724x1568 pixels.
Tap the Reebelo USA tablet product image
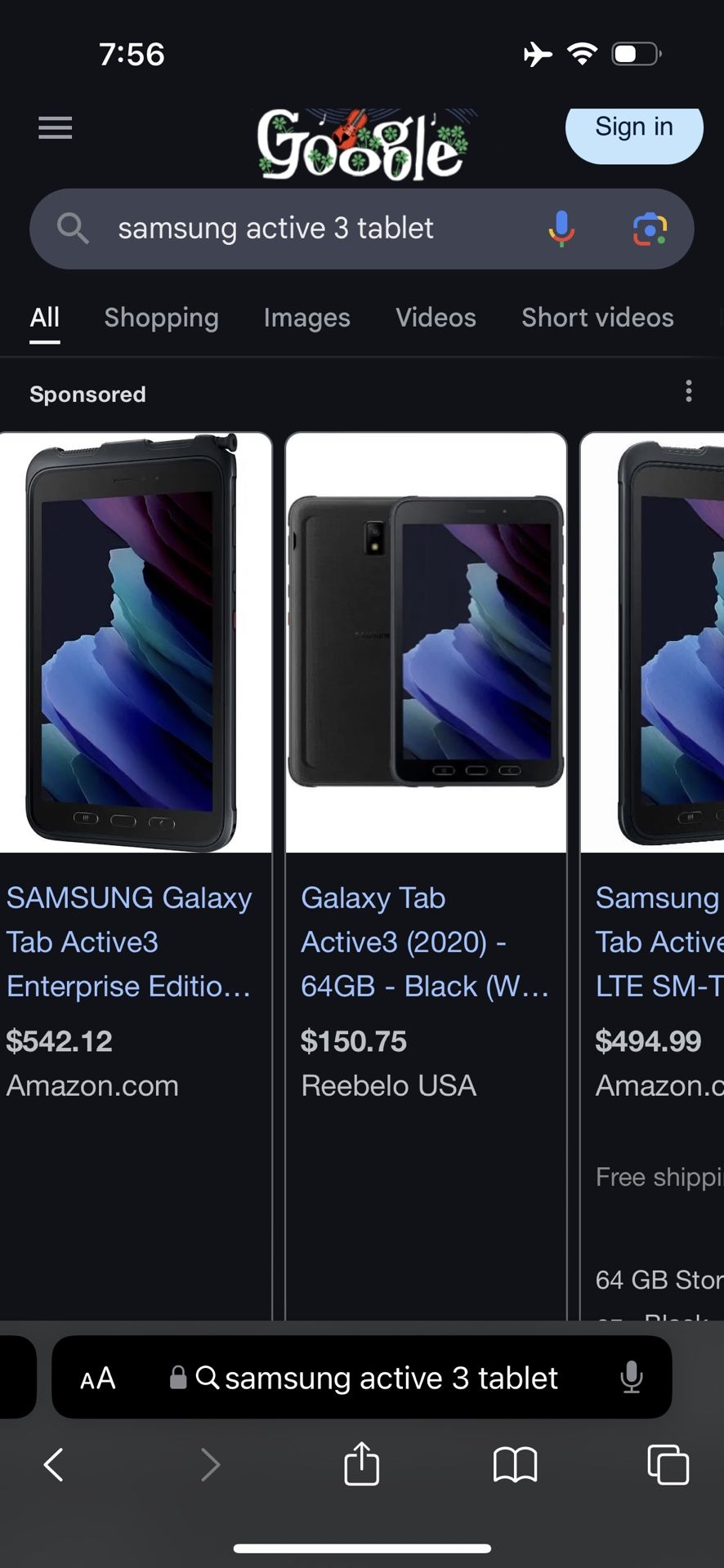426,643
